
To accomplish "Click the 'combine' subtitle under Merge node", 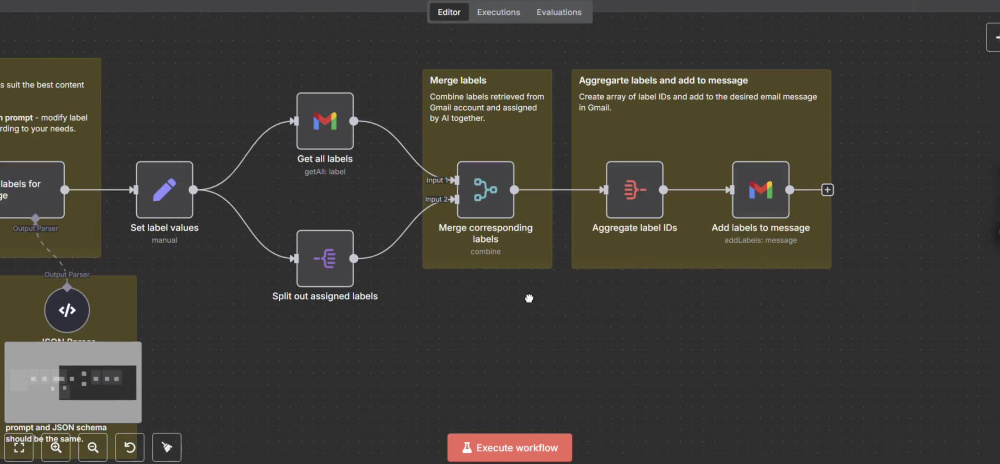I will pyautogui.click(x=485, y=252).
